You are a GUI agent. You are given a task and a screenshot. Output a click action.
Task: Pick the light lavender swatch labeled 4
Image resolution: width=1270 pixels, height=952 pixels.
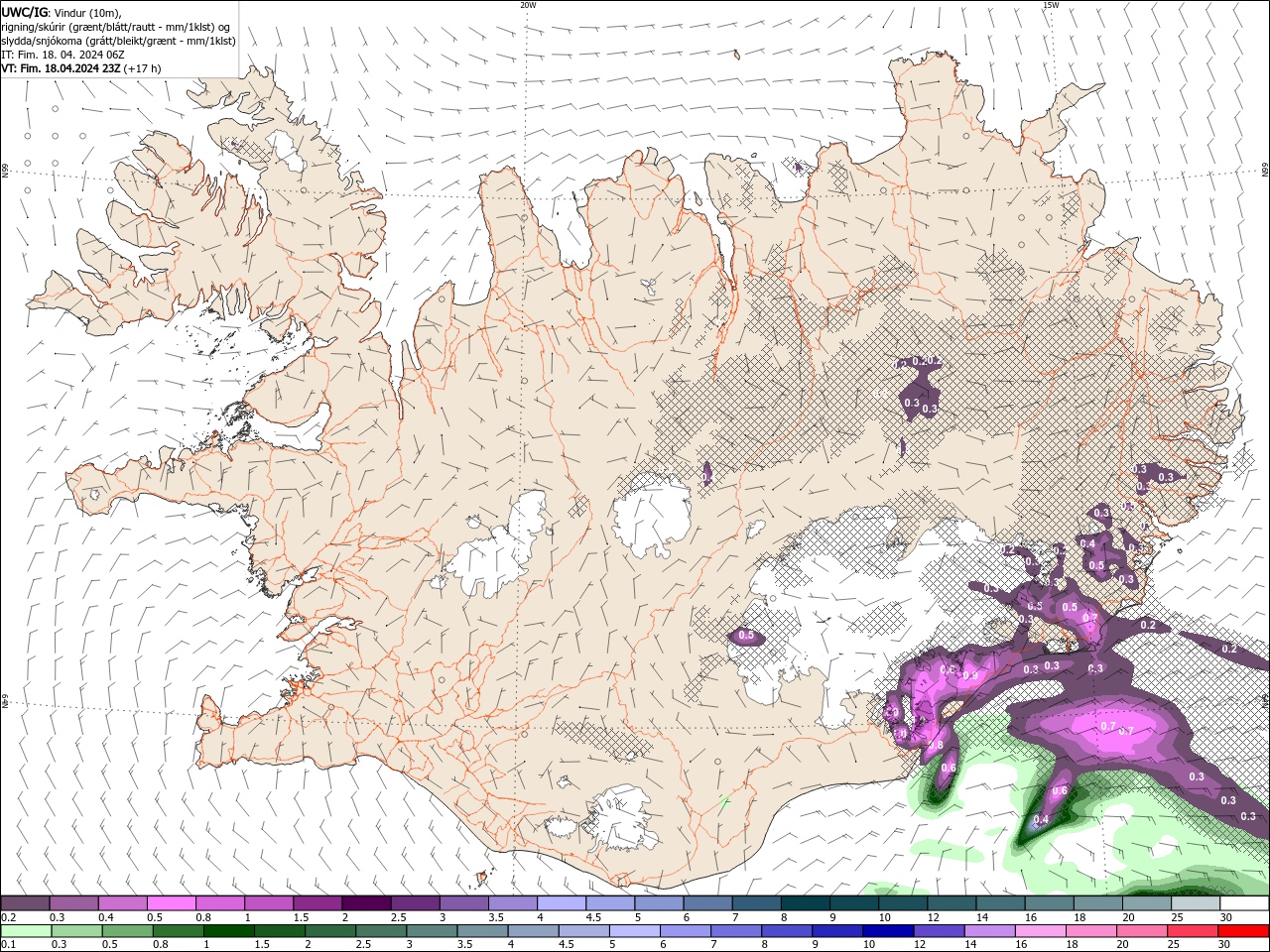[561, 903]
